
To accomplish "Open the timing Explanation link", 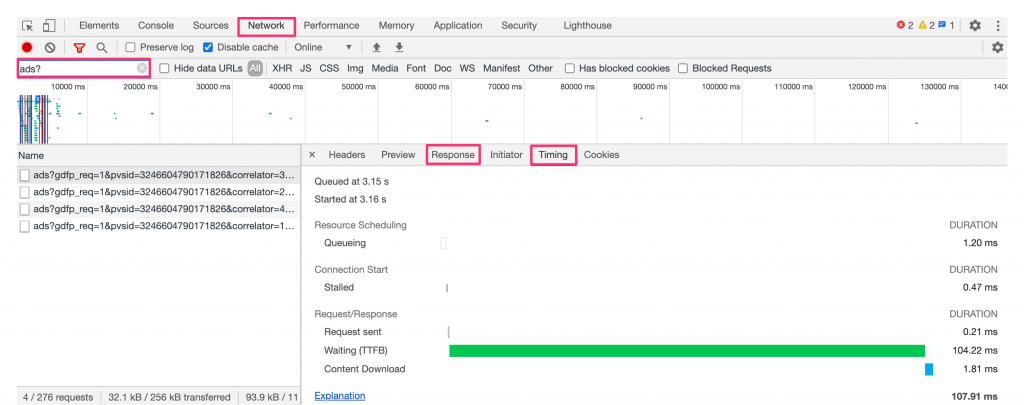I will [340, 396].
